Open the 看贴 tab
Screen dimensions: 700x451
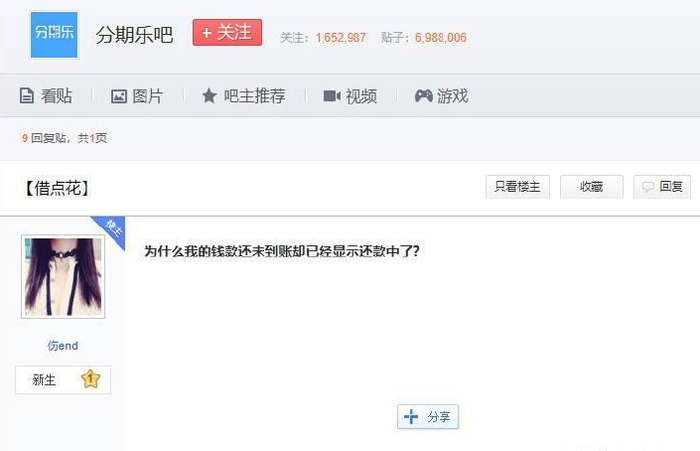(x=46, y=96)
